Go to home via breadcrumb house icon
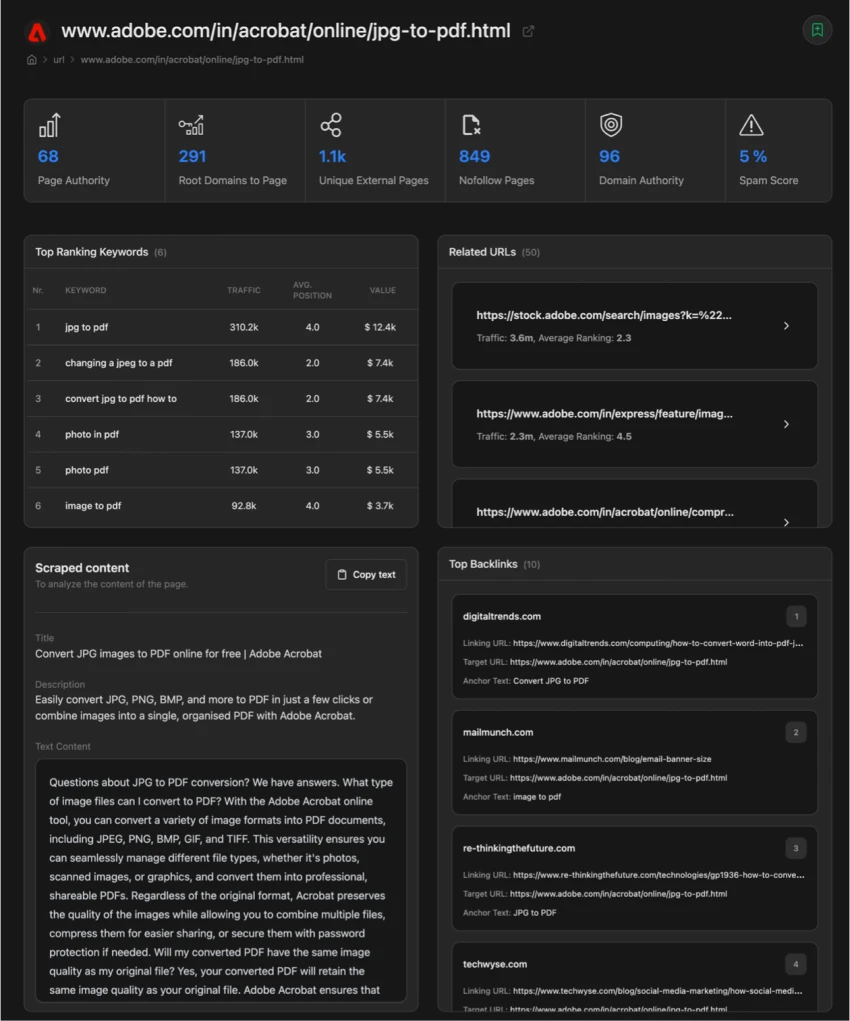 [x=31, y=60]
